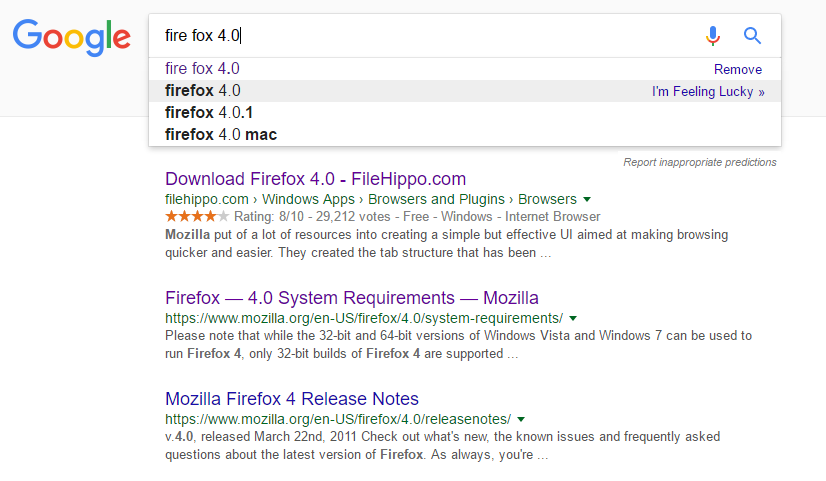Click the 'I'm Feeling Lucky' link

[708, 91]
